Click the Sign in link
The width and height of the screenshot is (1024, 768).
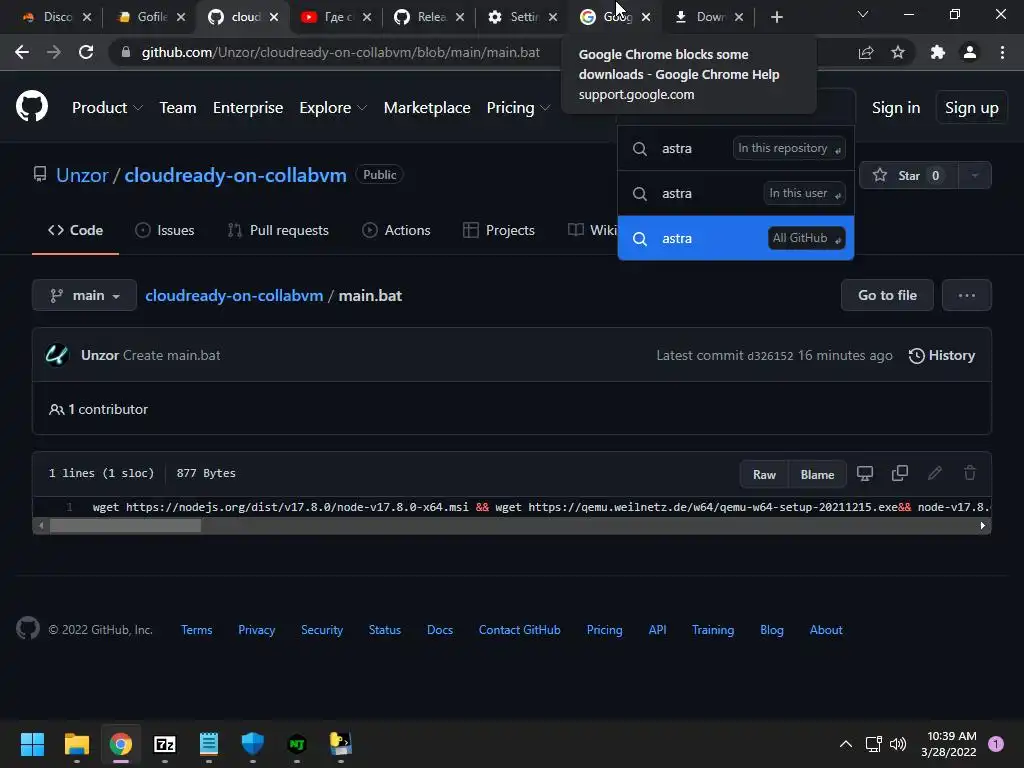(896, 108)
